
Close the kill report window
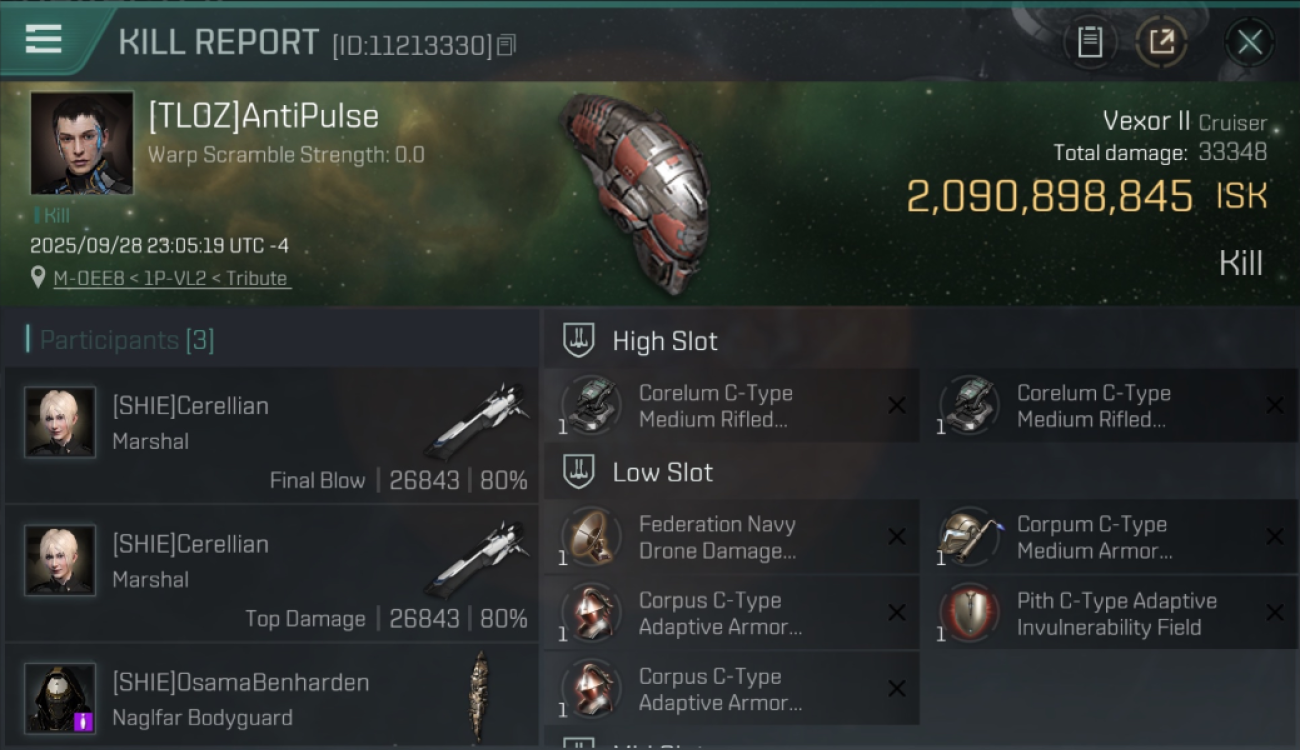(1250, 42)
